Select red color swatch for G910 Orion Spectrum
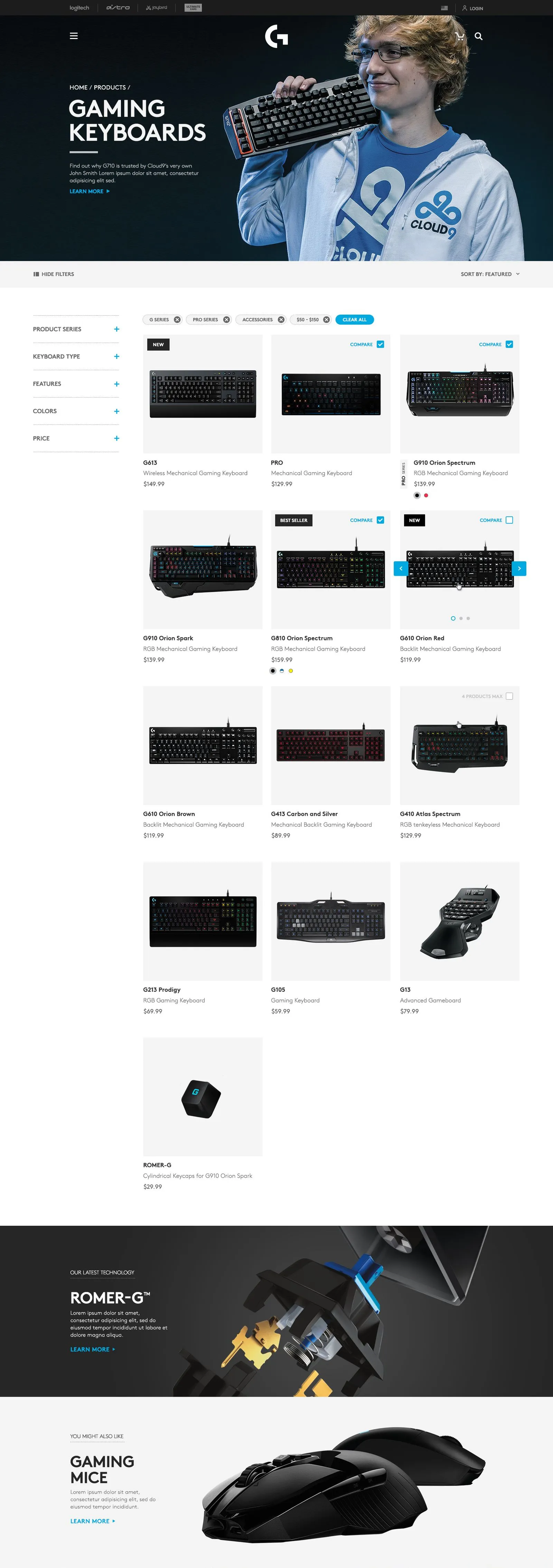The image size is (553, 1568). point(426,496)
